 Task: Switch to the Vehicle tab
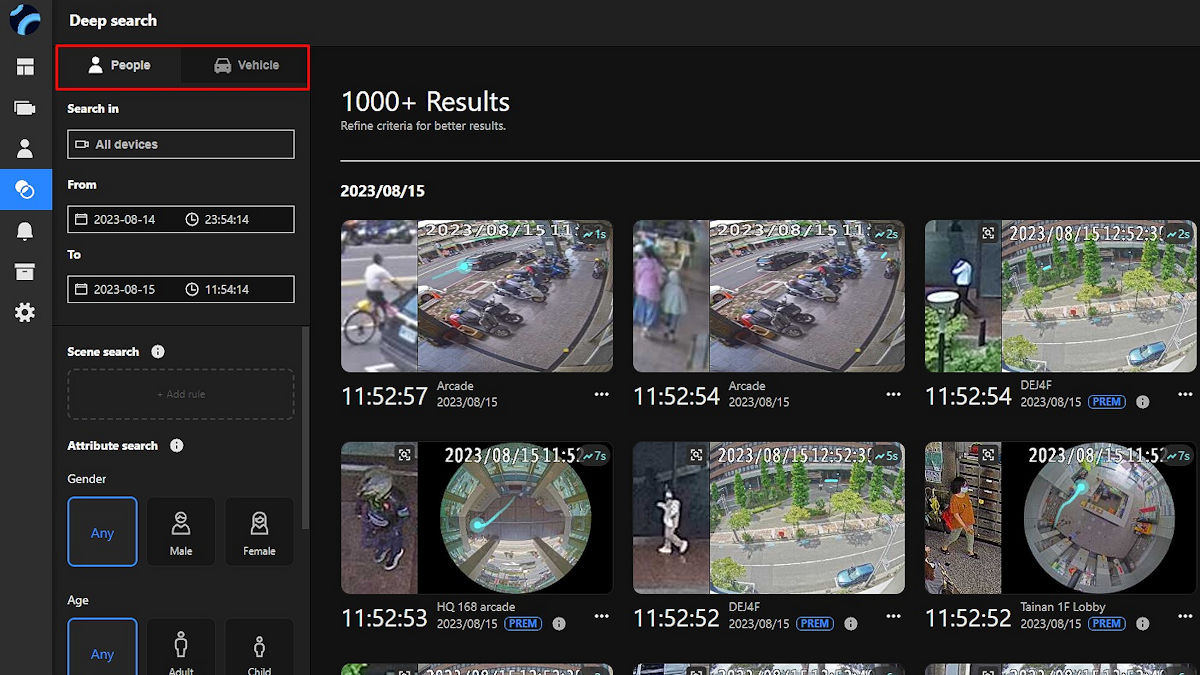tap(246, 65)
